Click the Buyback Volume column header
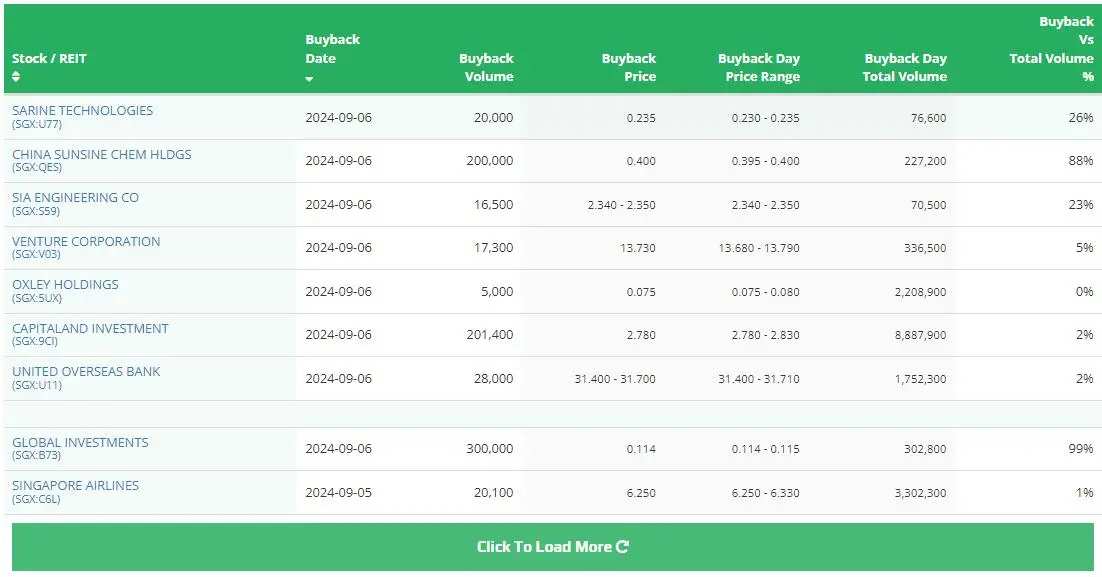1102x577 pixels. tap(486, 67)
